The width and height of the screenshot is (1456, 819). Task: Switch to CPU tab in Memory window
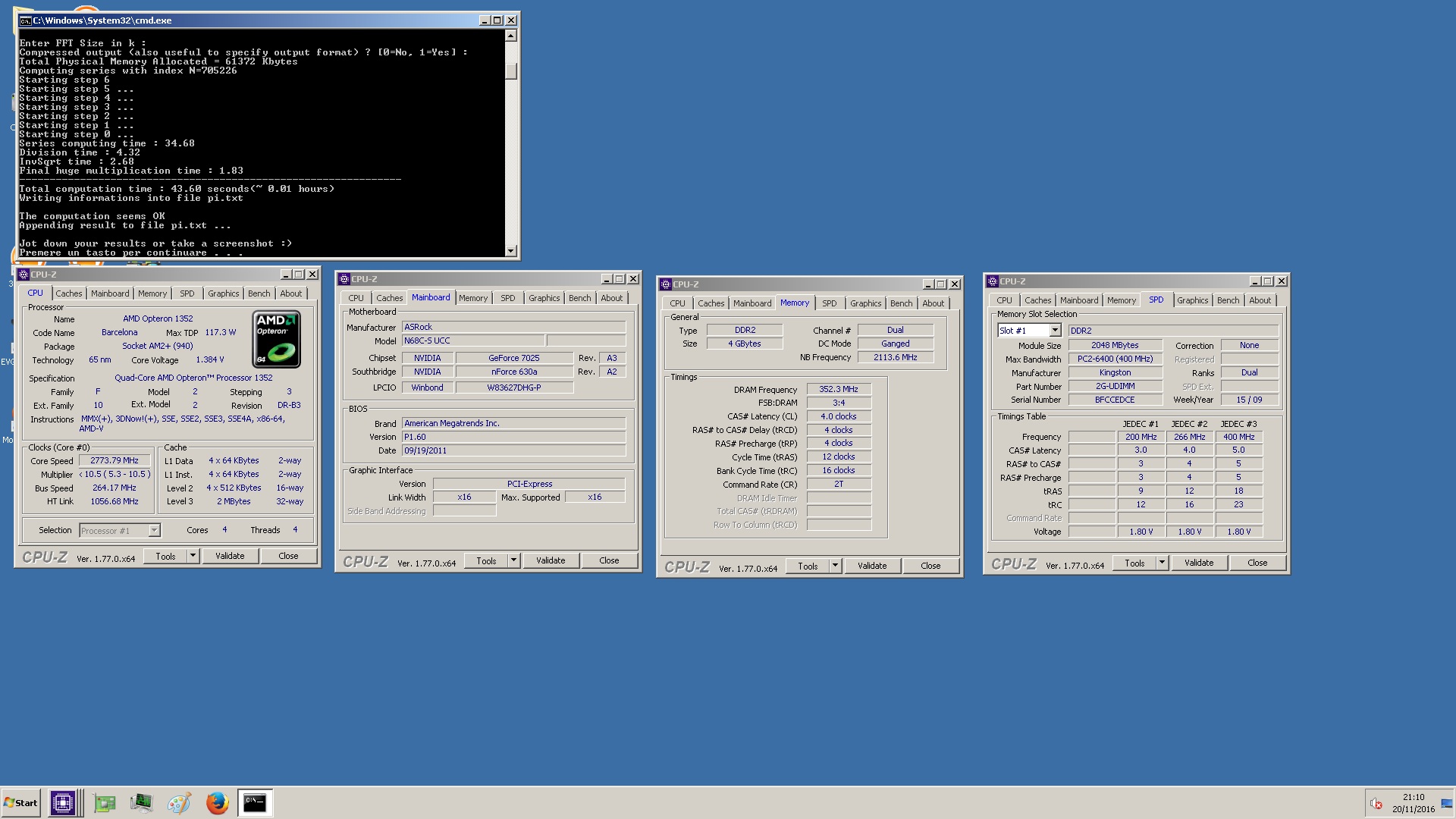pyautogui.click(x=677, y=303)
